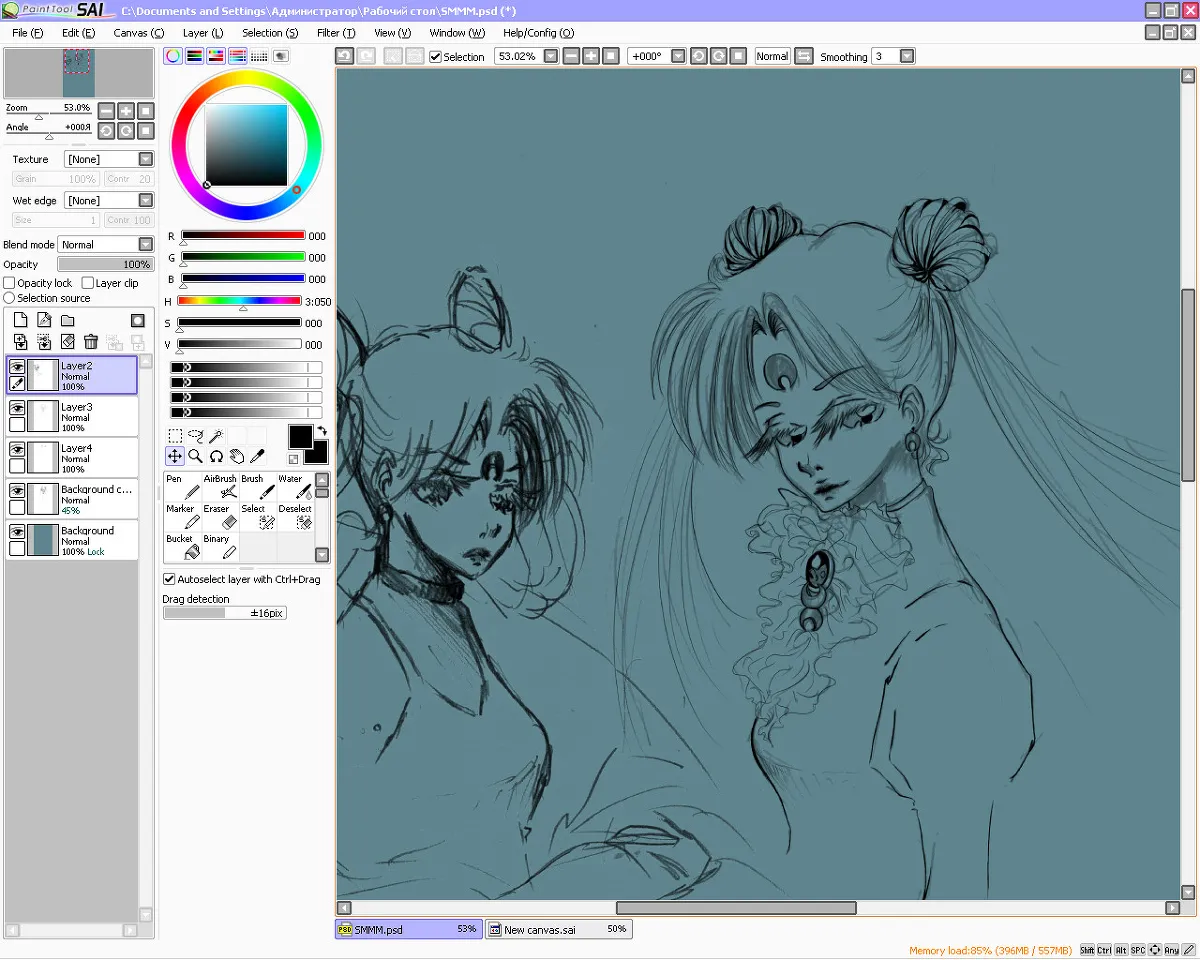Switch to the New canvas.sai tab
This screenshot has height=960, width=1200.
pos(558,929)
